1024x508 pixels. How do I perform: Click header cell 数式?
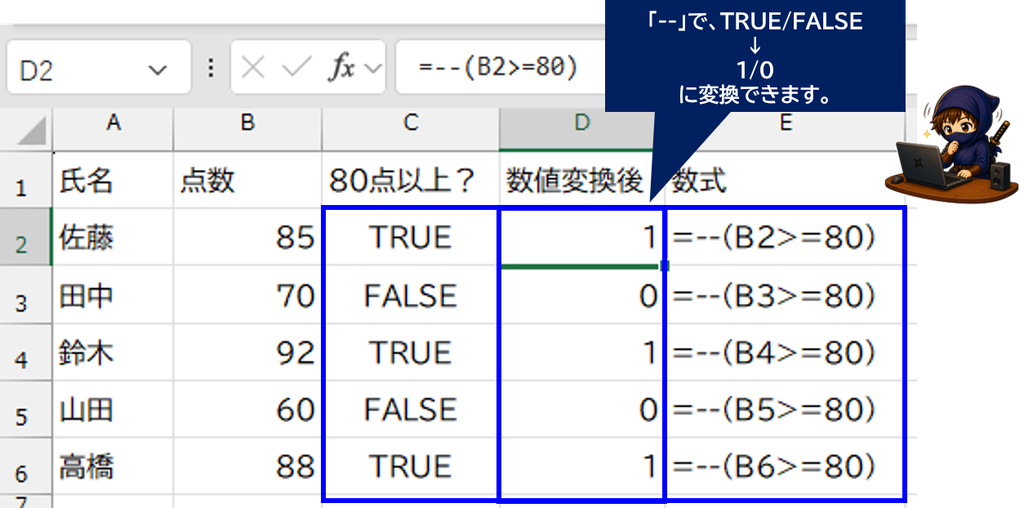point(786,180)
